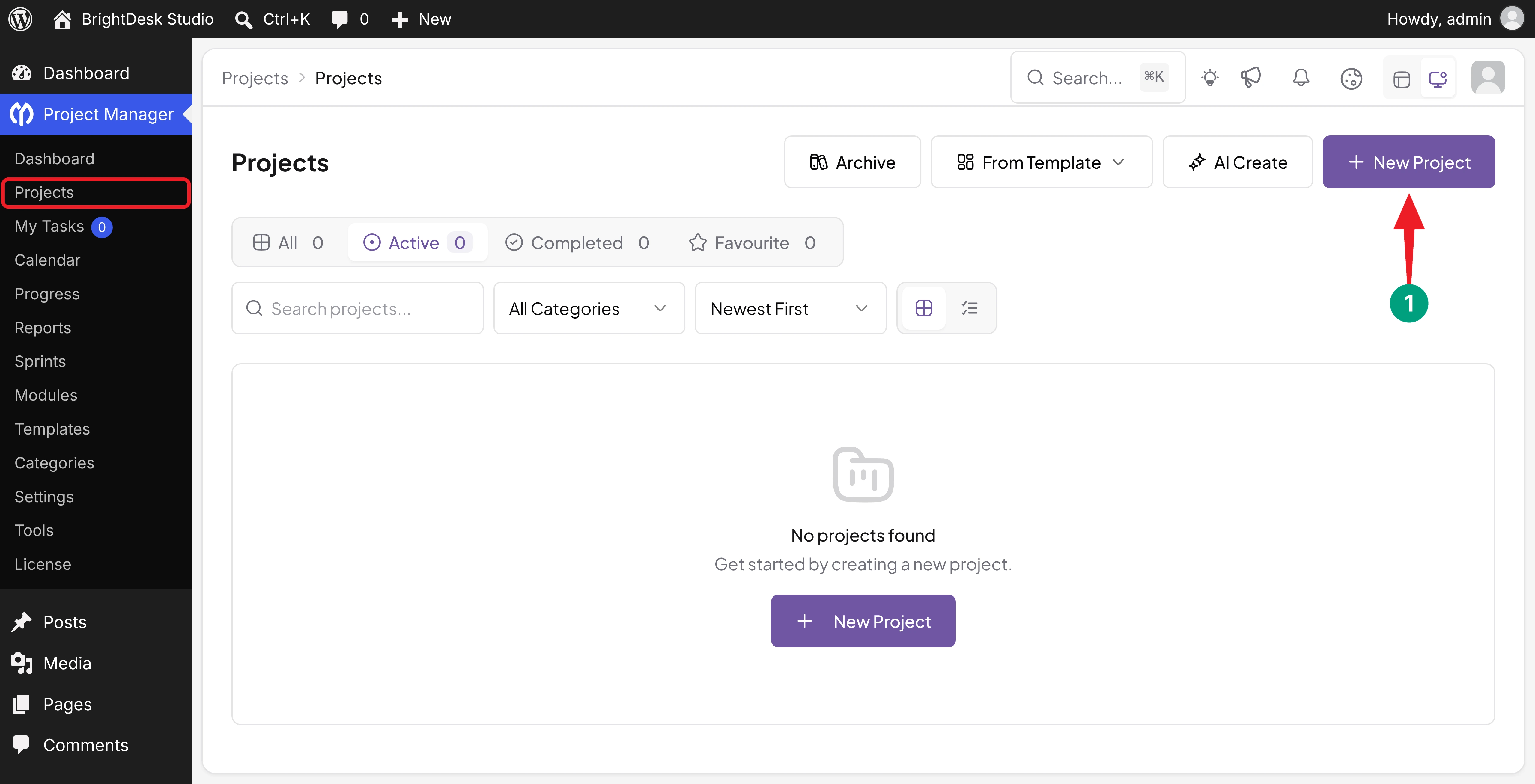Screen dimensions: 1535x784
Task: Open My Tasks in sidebar
Action: (x=49, y=226)
